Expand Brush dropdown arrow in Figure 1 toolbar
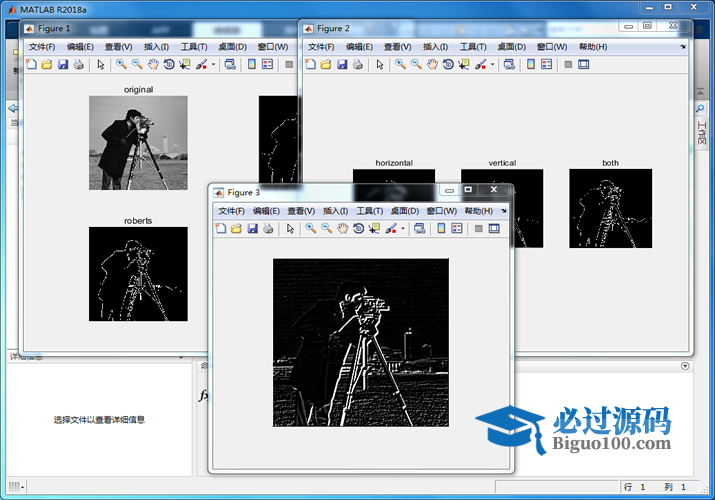 (213, 64)
